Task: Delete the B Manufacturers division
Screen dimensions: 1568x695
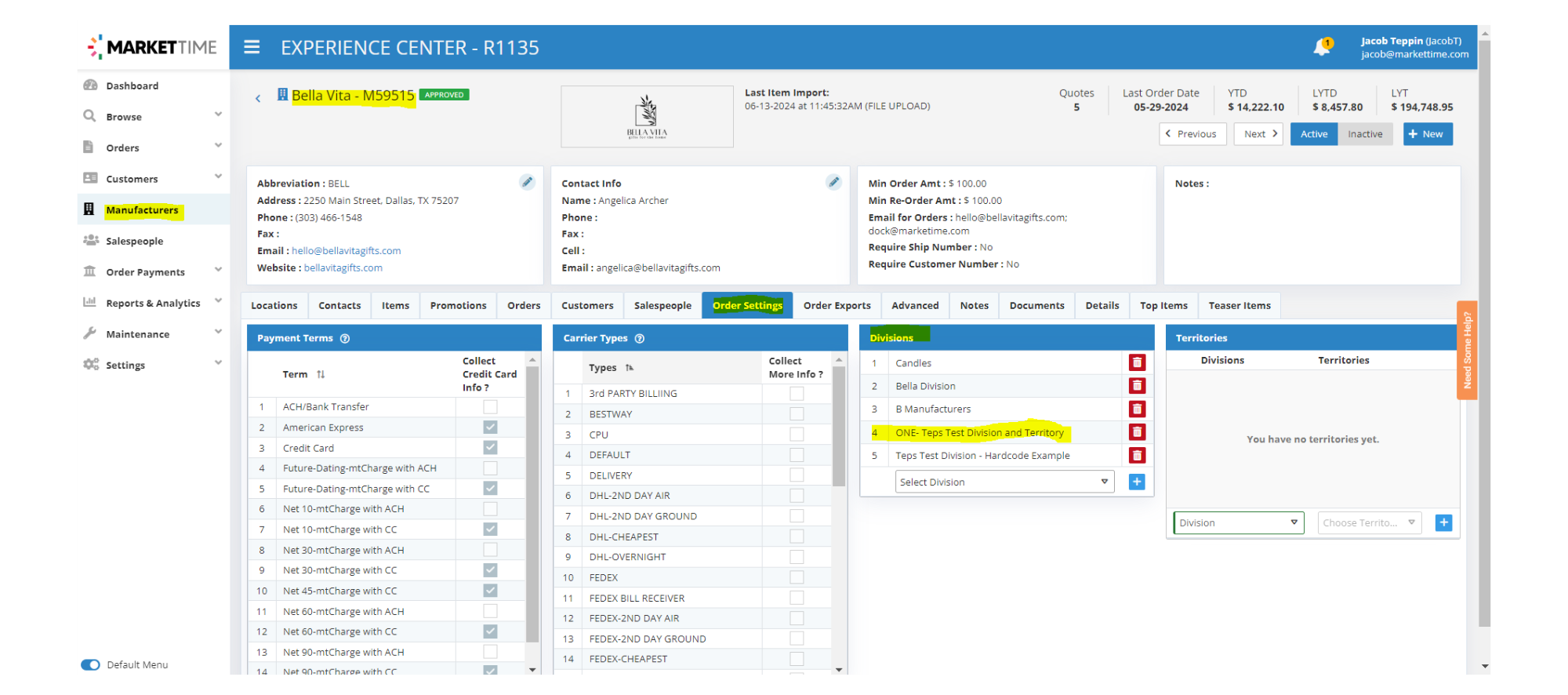Action: [1137, 409]
